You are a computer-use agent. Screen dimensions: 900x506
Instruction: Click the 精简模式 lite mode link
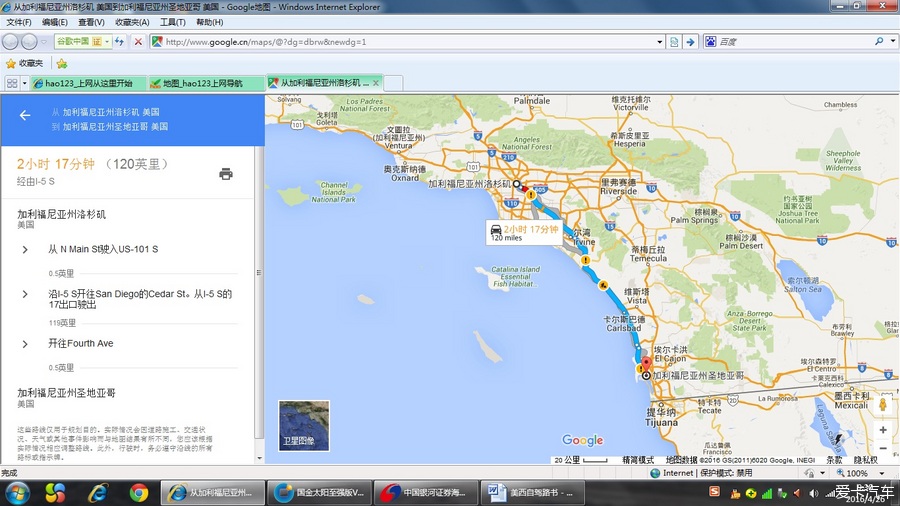[638, 460]
